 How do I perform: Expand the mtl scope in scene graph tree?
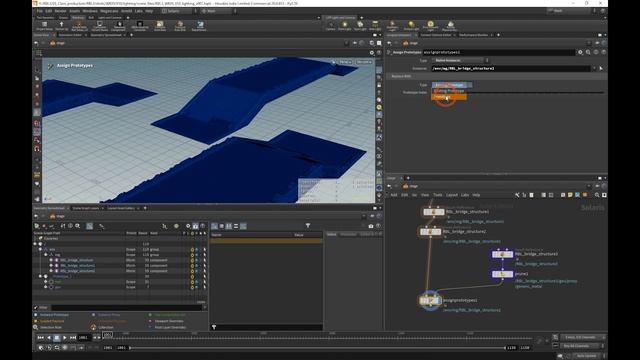coord(46,282)
